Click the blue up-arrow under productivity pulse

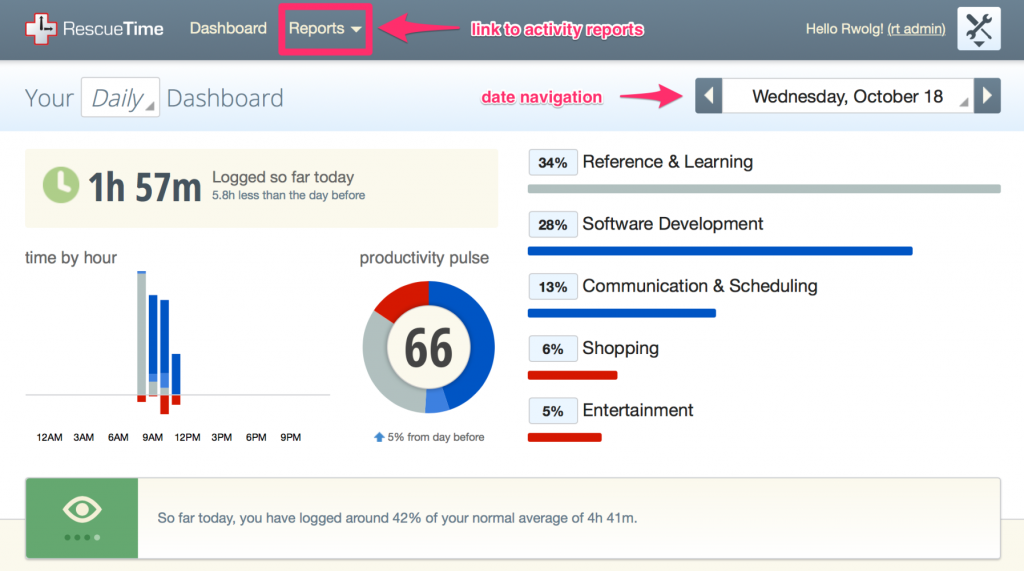coord(379,437)
